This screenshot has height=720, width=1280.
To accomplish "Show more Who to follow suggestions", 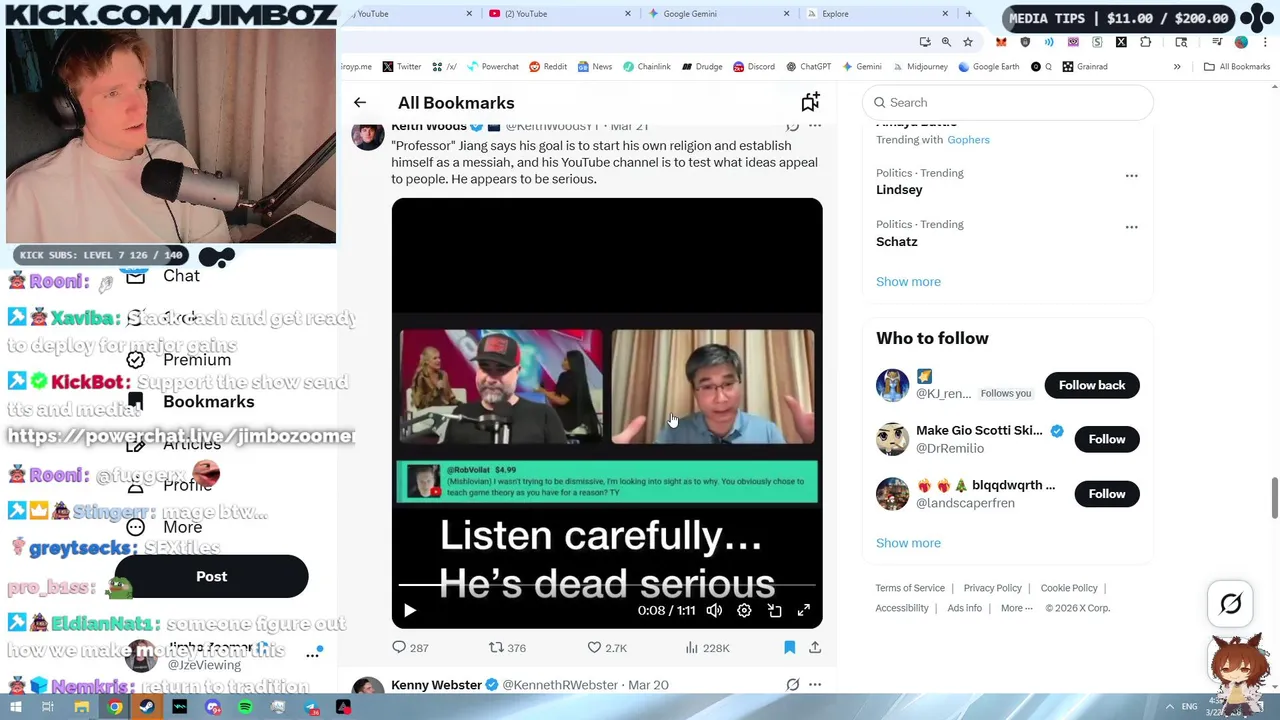I will click(x=908, y=543).
